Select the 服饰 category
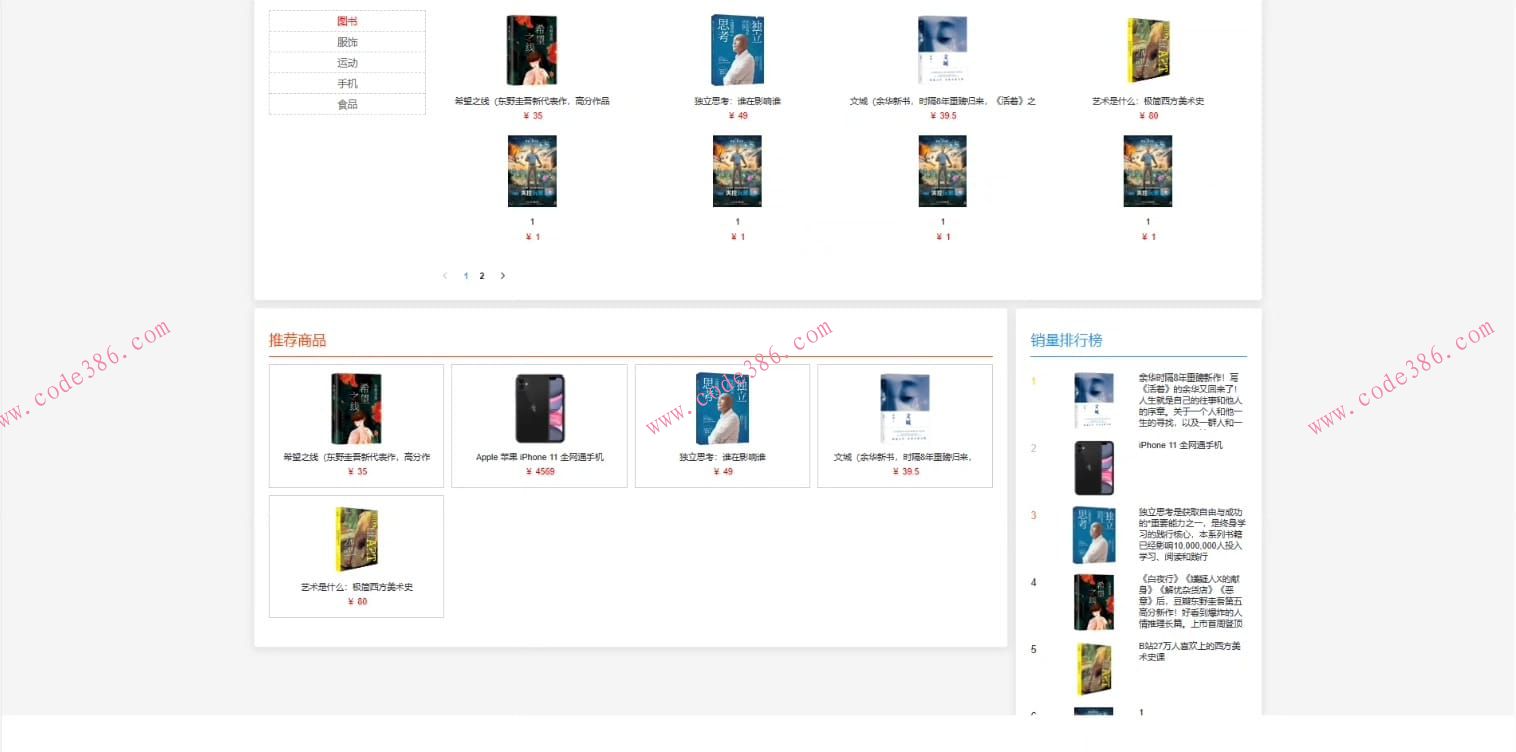Viewport: 1516px width, 752px height. coord(347,42)
